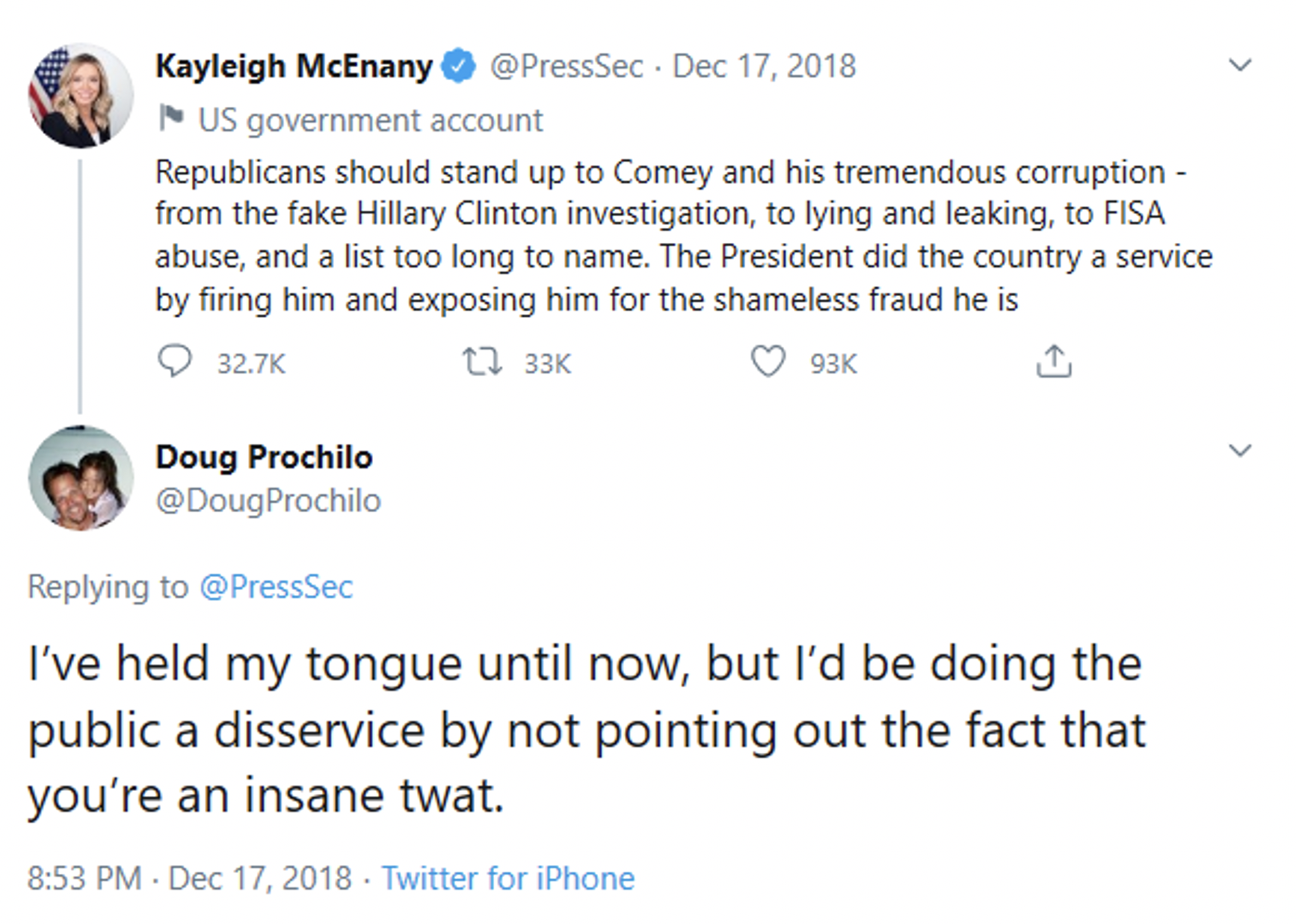This screenshot has width=1296, height=924.
Task: Retweet Kayleigh McEnany's tweet
Action: coord(482,362)
